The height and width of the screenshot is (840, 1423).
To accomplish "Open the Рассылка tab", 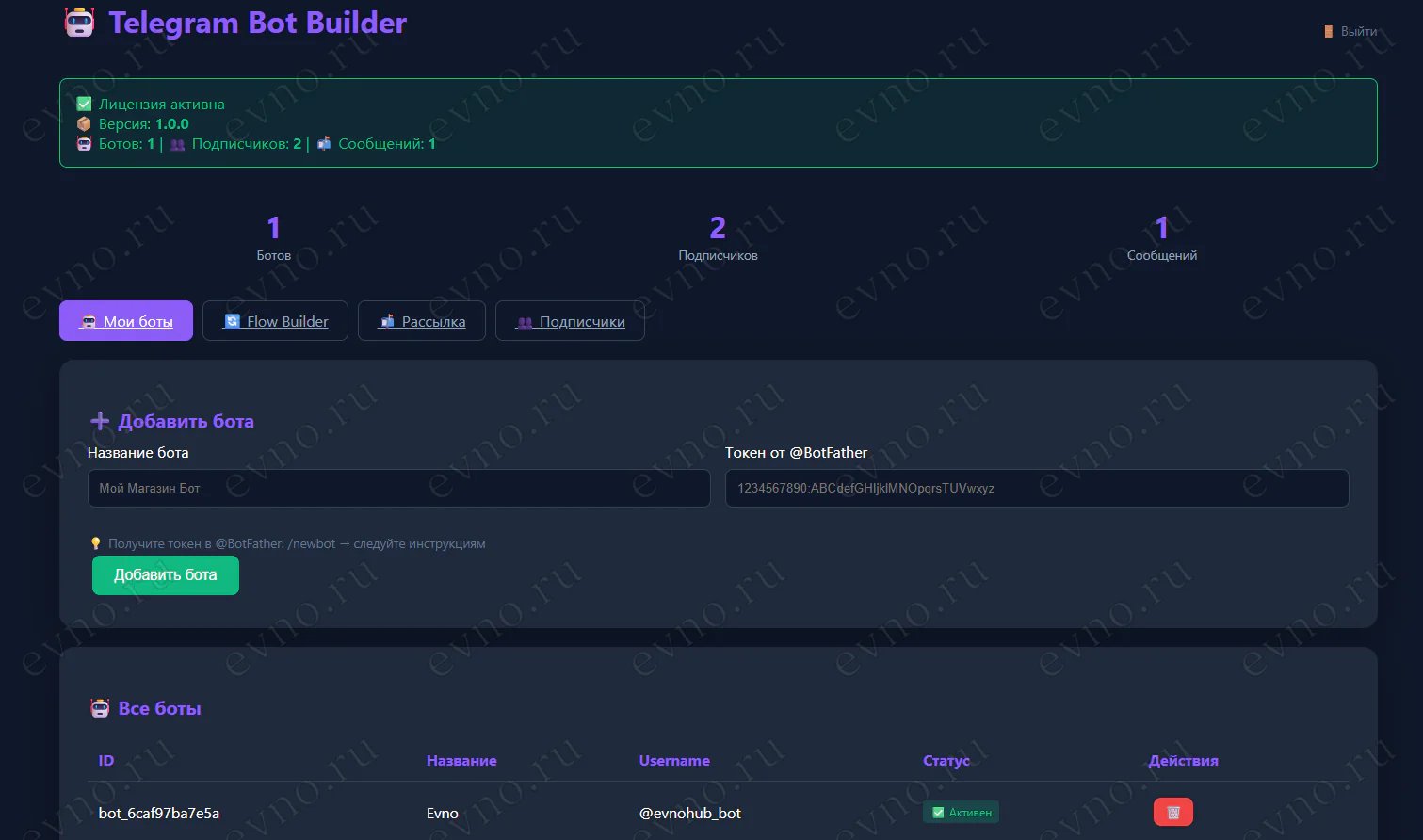I will pyautogui.click(x=422, y=321).
